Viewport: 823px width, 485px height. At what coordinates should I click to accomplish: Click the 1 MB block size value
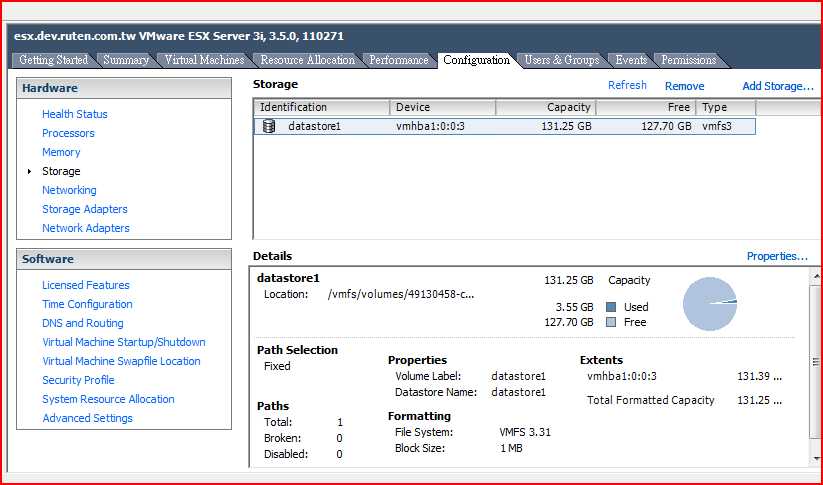point(511,448)
